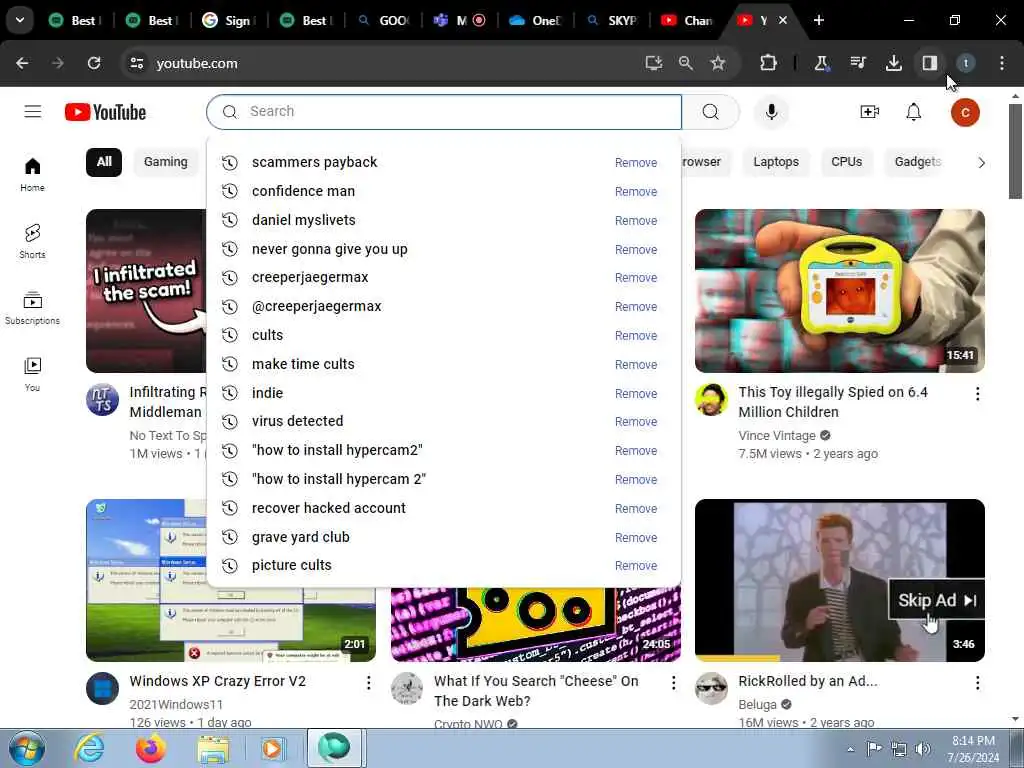Screen dimensions: 1024x768
Task: Go to Home in sidebar
Action: click(33, 174)
